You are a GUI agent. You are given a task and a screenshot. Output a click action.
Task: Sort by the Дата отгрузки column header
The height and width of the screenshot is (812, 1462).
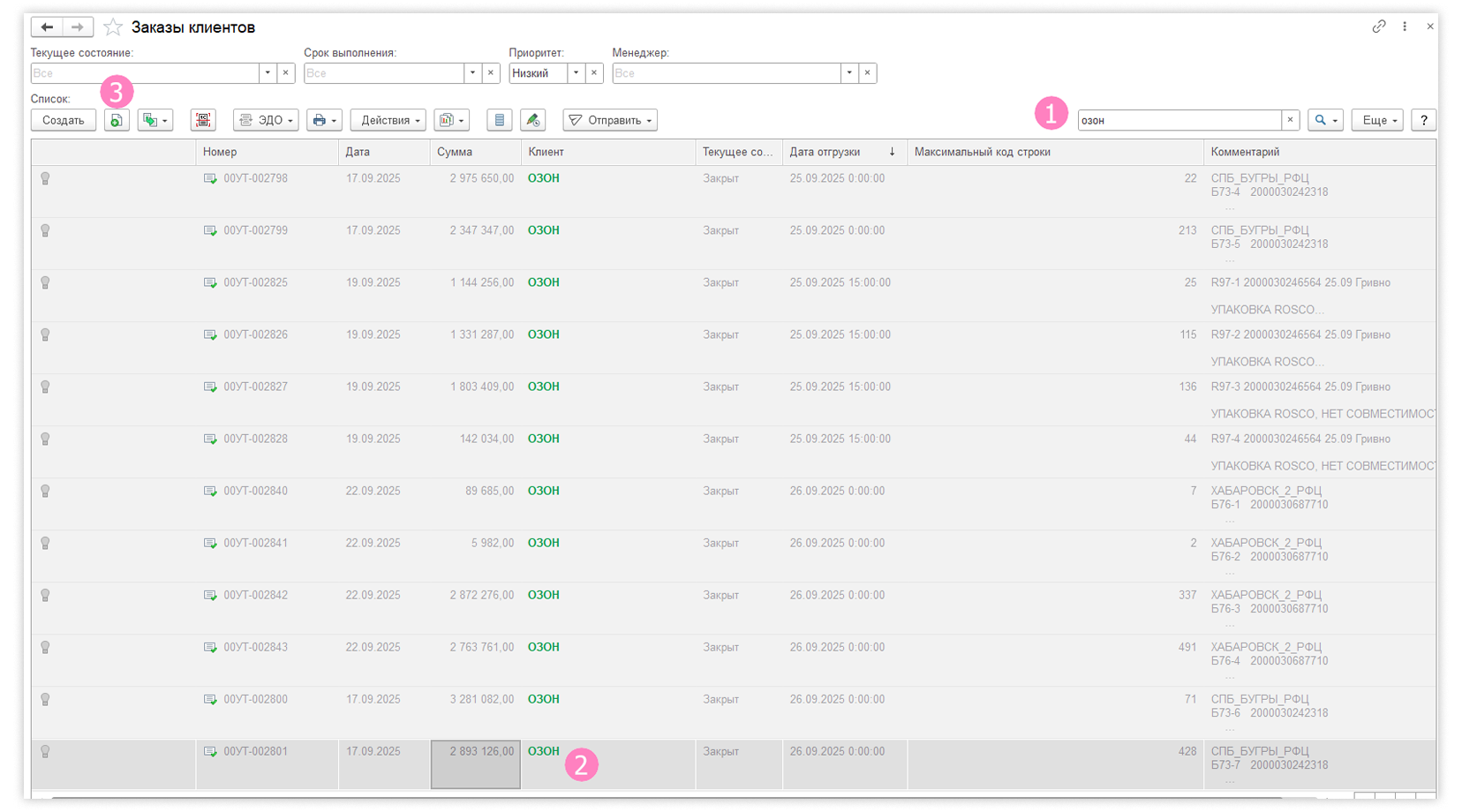[x=825, y=152]
